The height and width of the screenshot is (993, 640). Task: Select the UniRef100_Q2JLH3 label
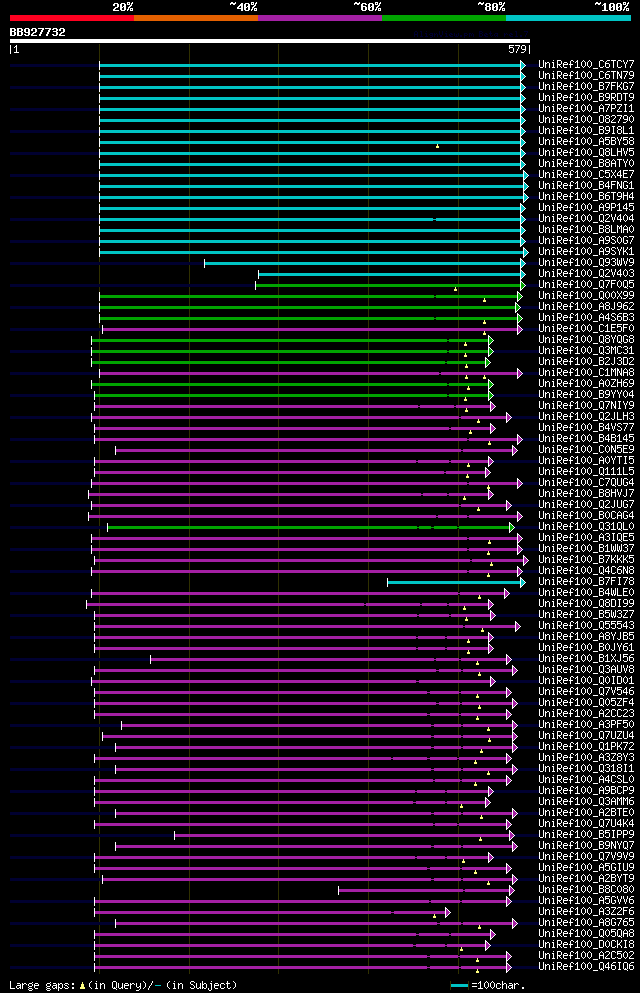[586, 417]
